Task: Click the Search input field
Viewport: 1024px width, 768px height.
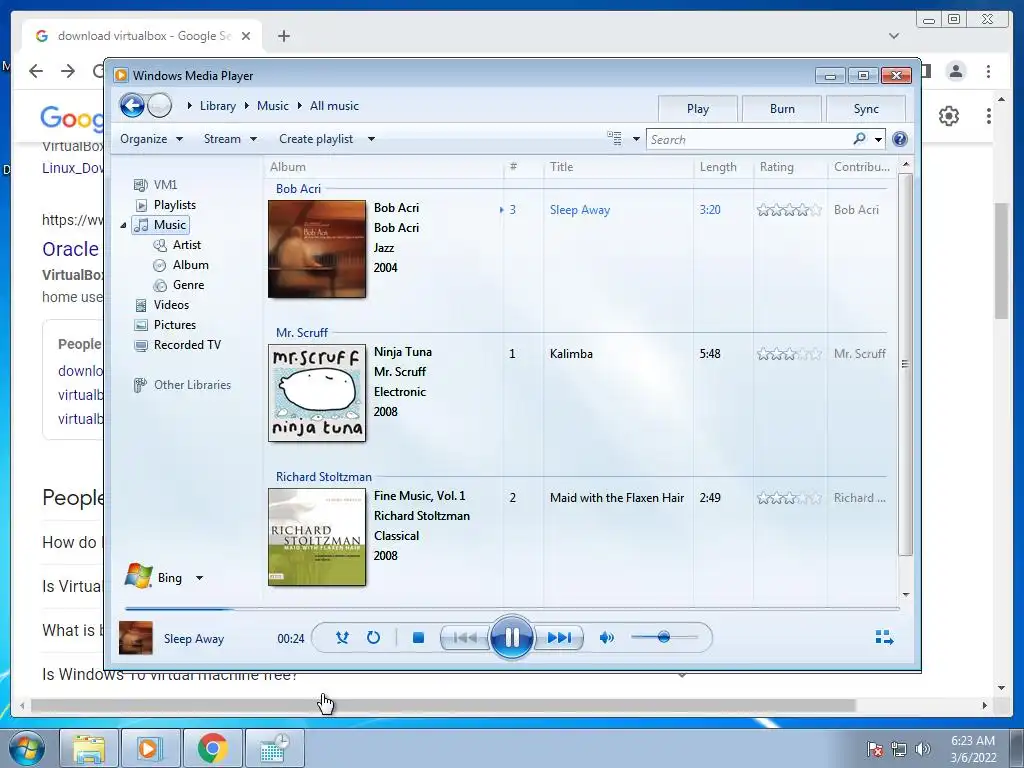Action: click(749, 139)
